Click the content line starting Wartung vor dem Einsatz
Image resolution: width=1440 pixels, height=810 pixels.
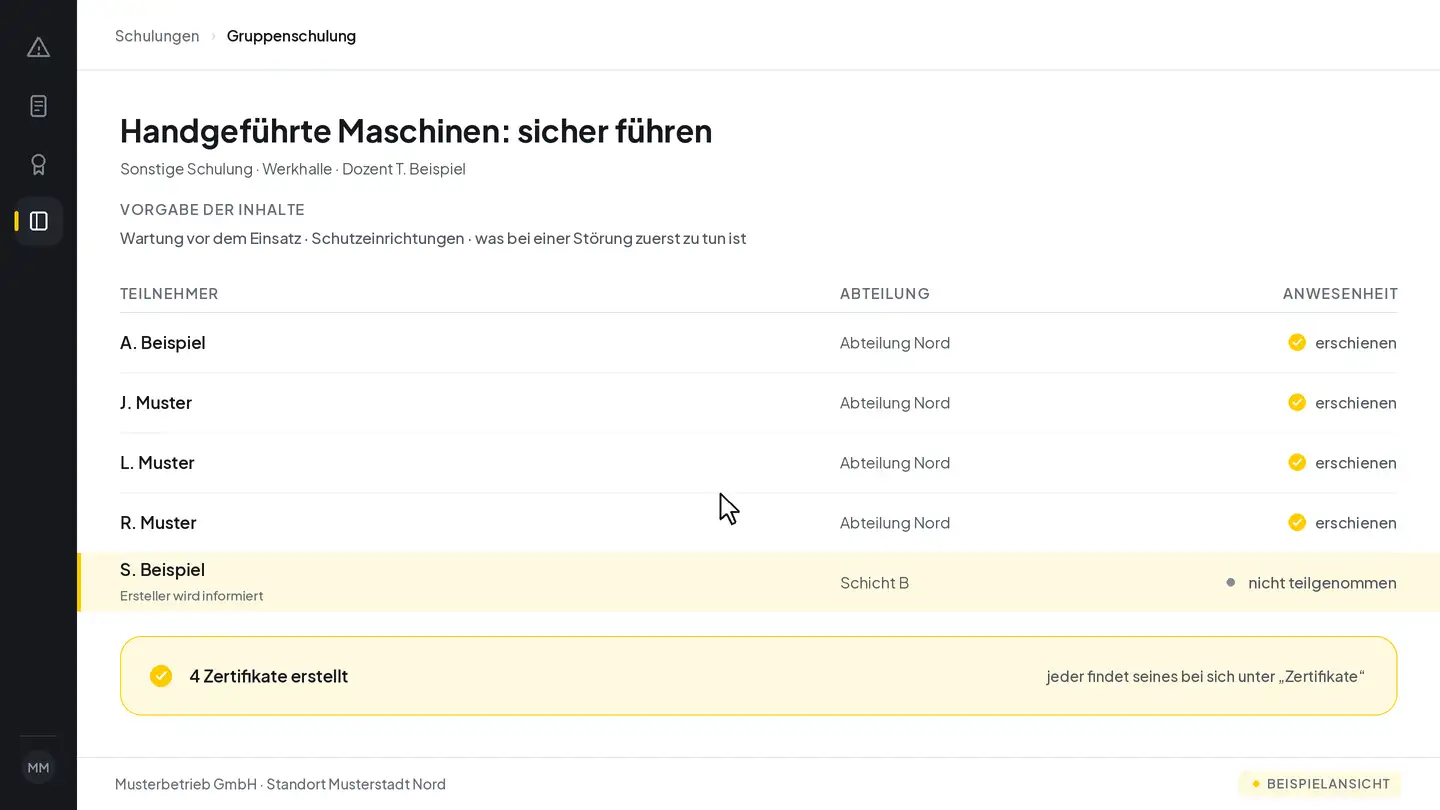[x=433, y=239]
